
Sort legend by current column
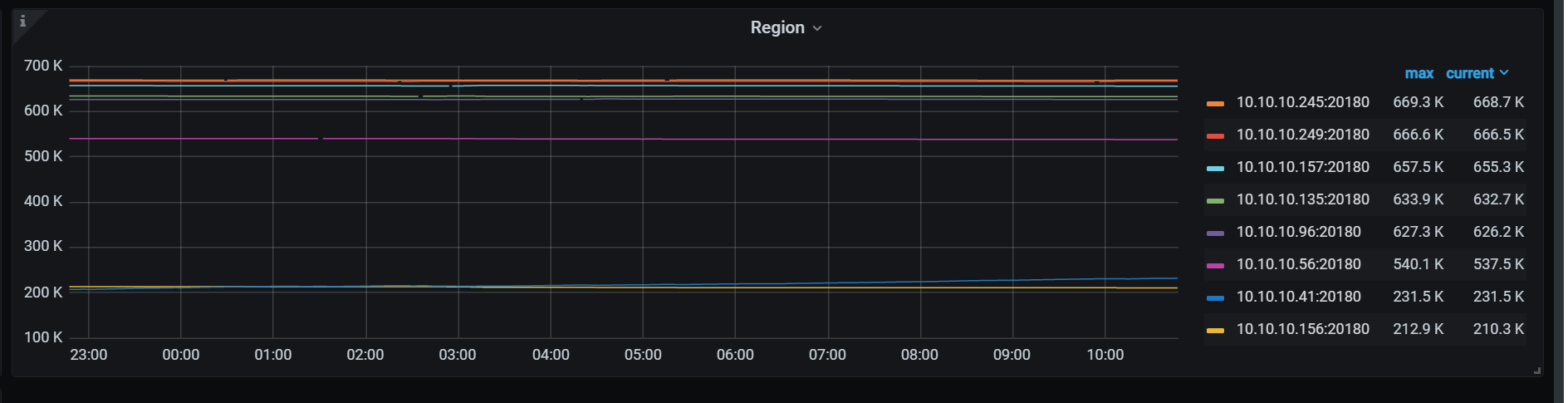(1469, 73)
